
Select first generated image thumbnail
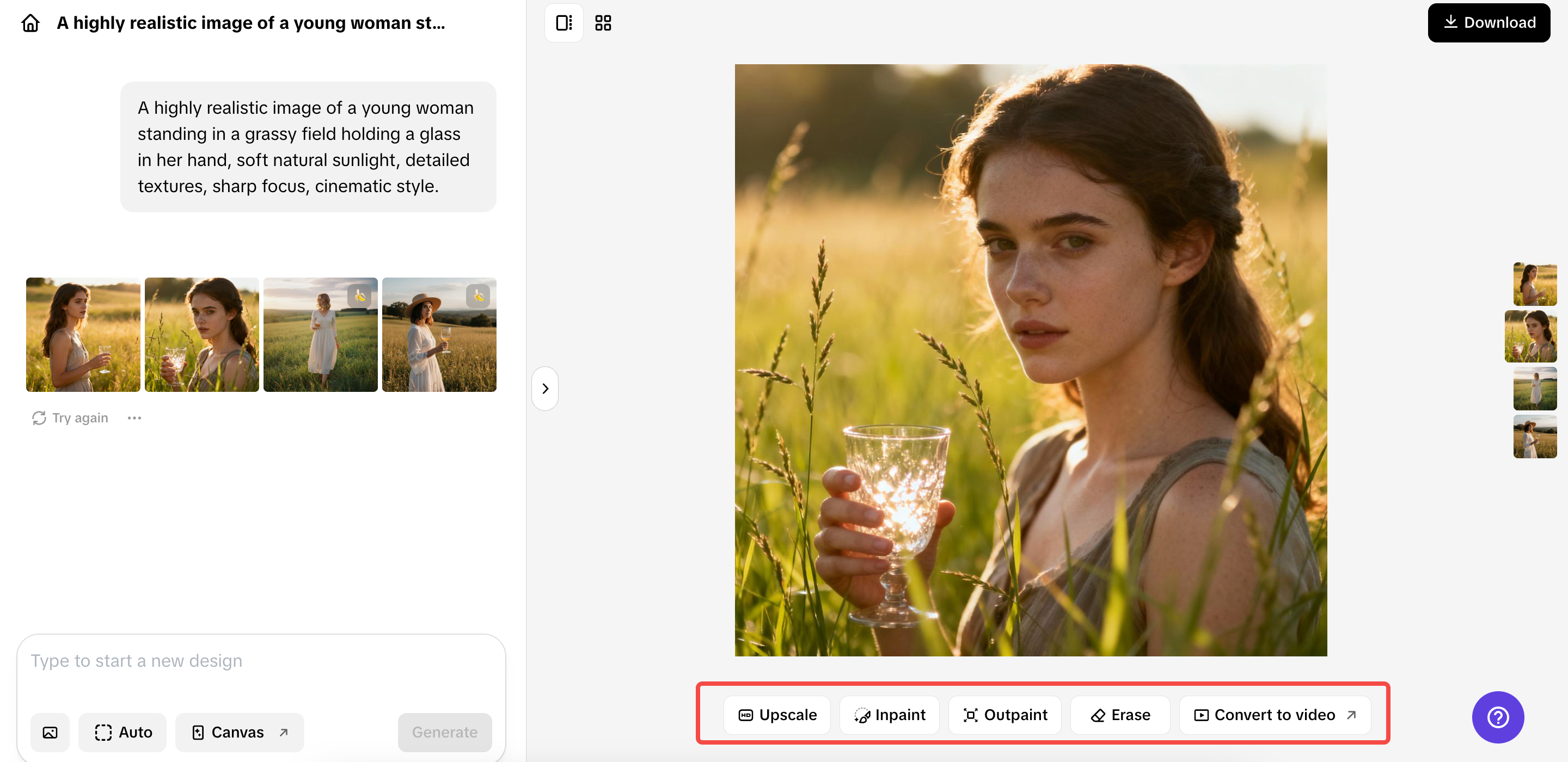coord(83,335)
